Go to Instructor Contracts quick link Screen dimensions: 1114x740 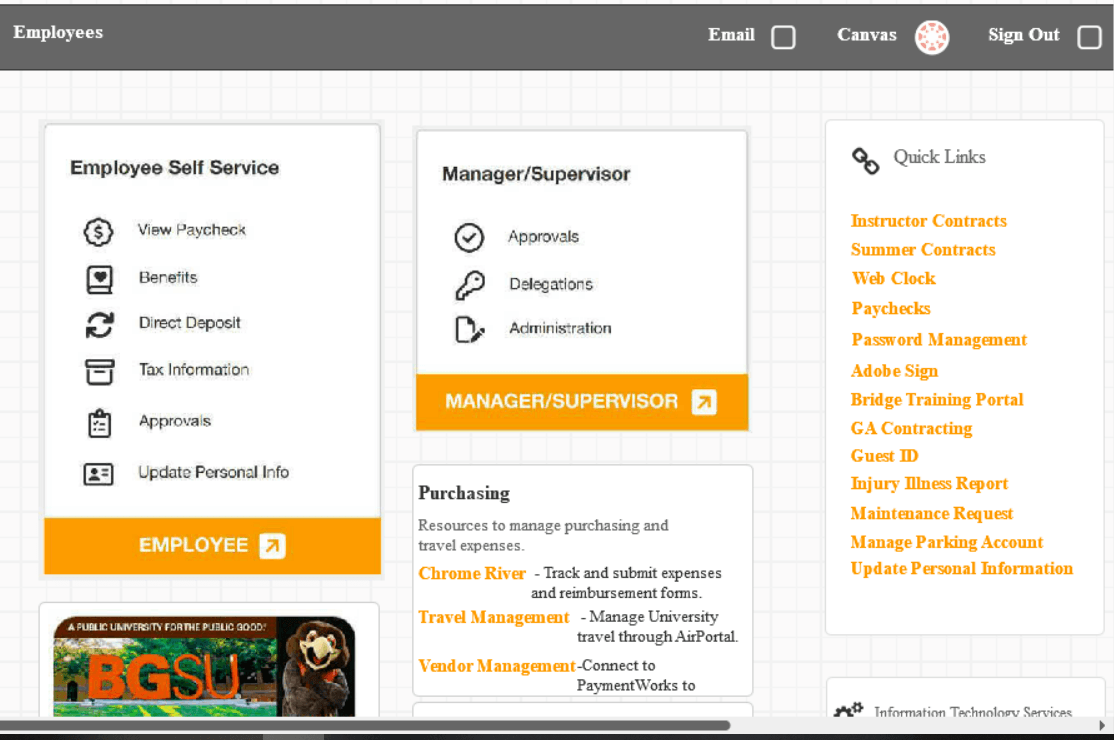[928, 221]
